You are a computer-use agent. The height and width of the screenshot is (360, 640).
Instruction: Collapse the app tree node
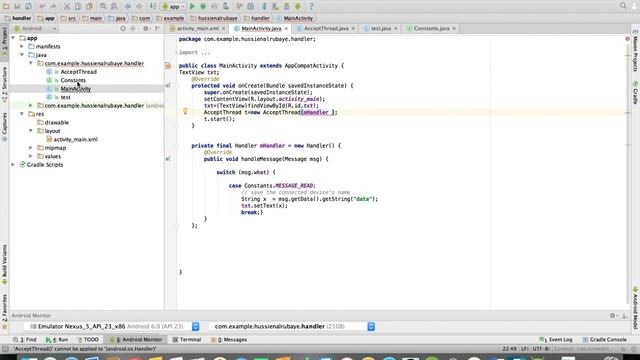click(13, 38)
